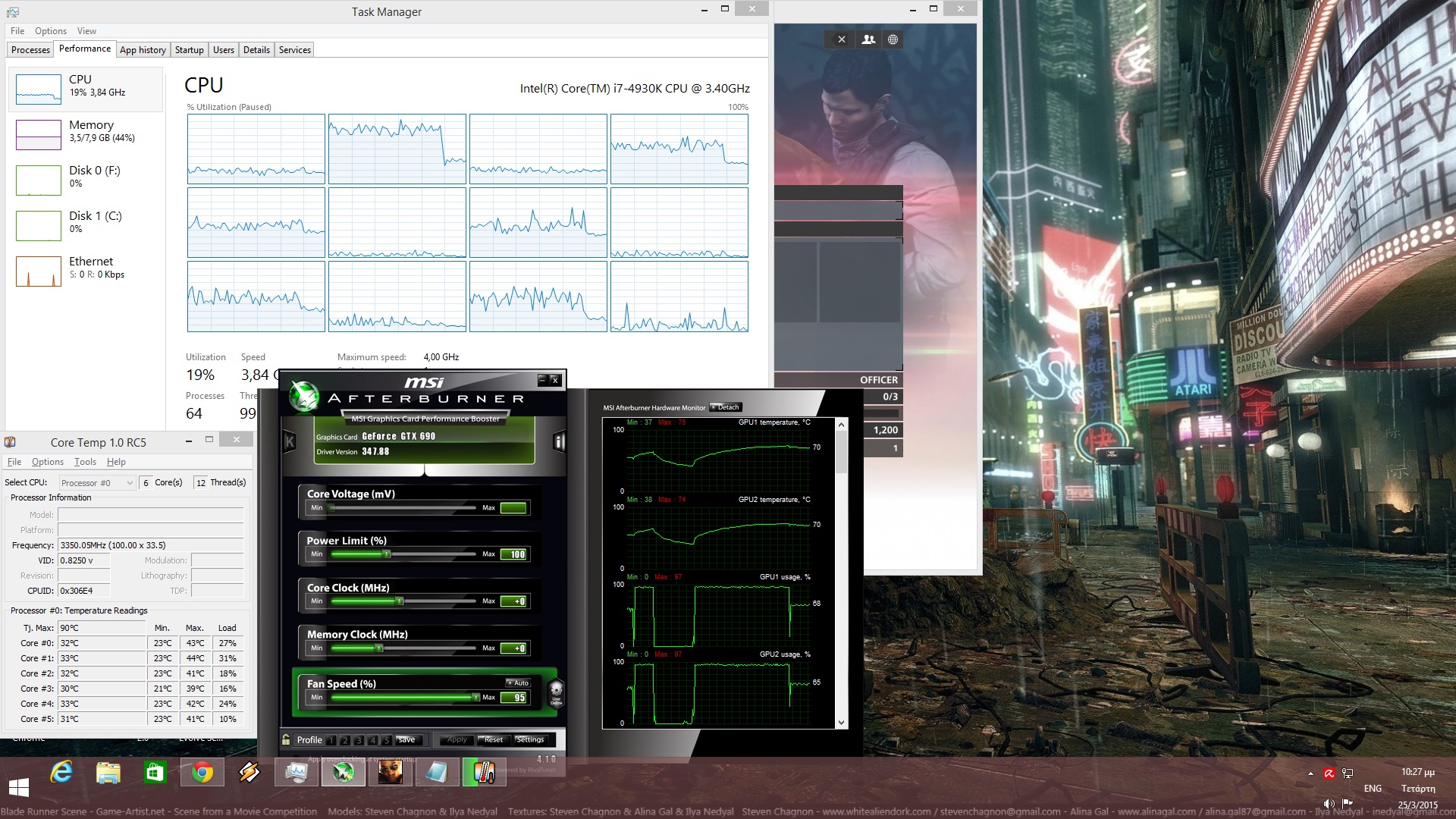Open Afterburner Kombustor K button
The width and height of the screenshot is (1456, 819).
coord(289,441)
